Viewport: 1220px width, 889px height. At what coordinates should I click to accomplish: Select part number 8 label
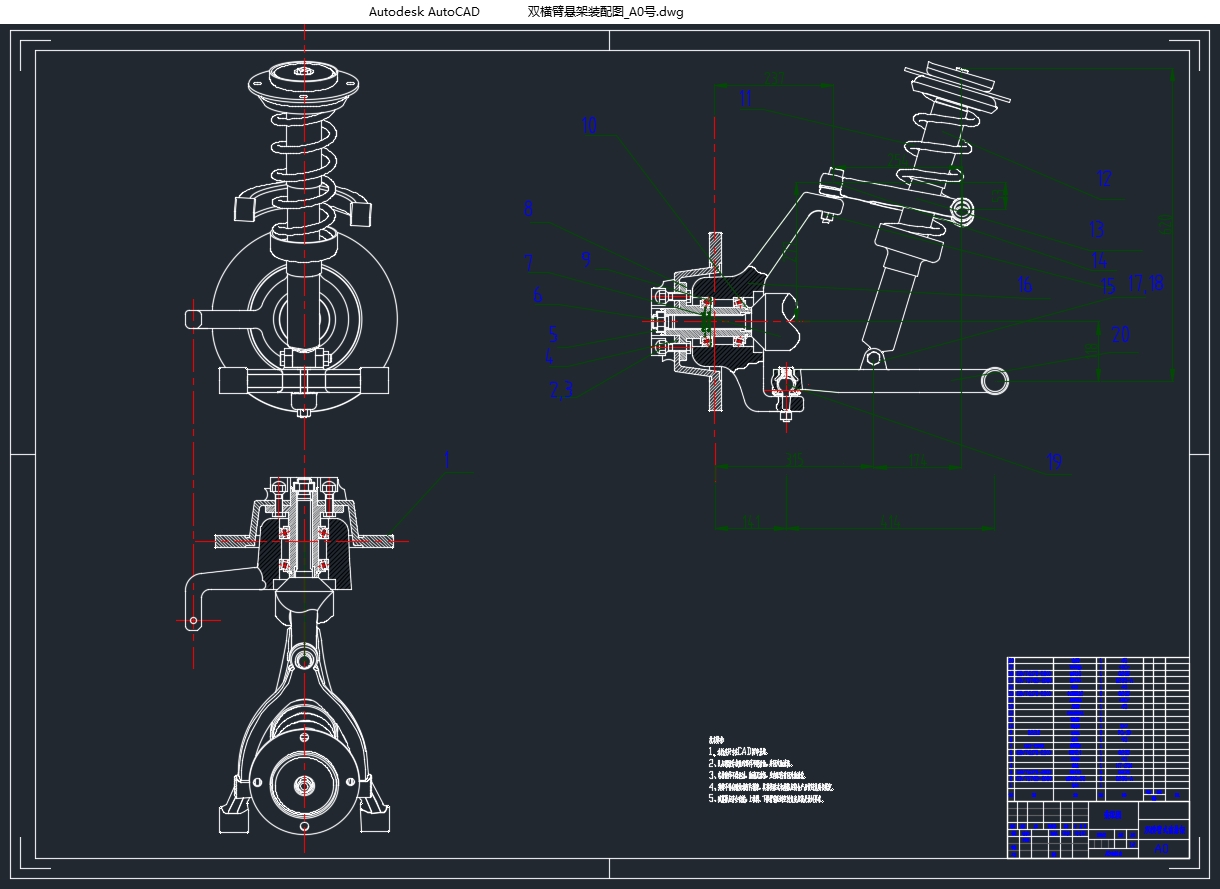[x=528, y=210]
